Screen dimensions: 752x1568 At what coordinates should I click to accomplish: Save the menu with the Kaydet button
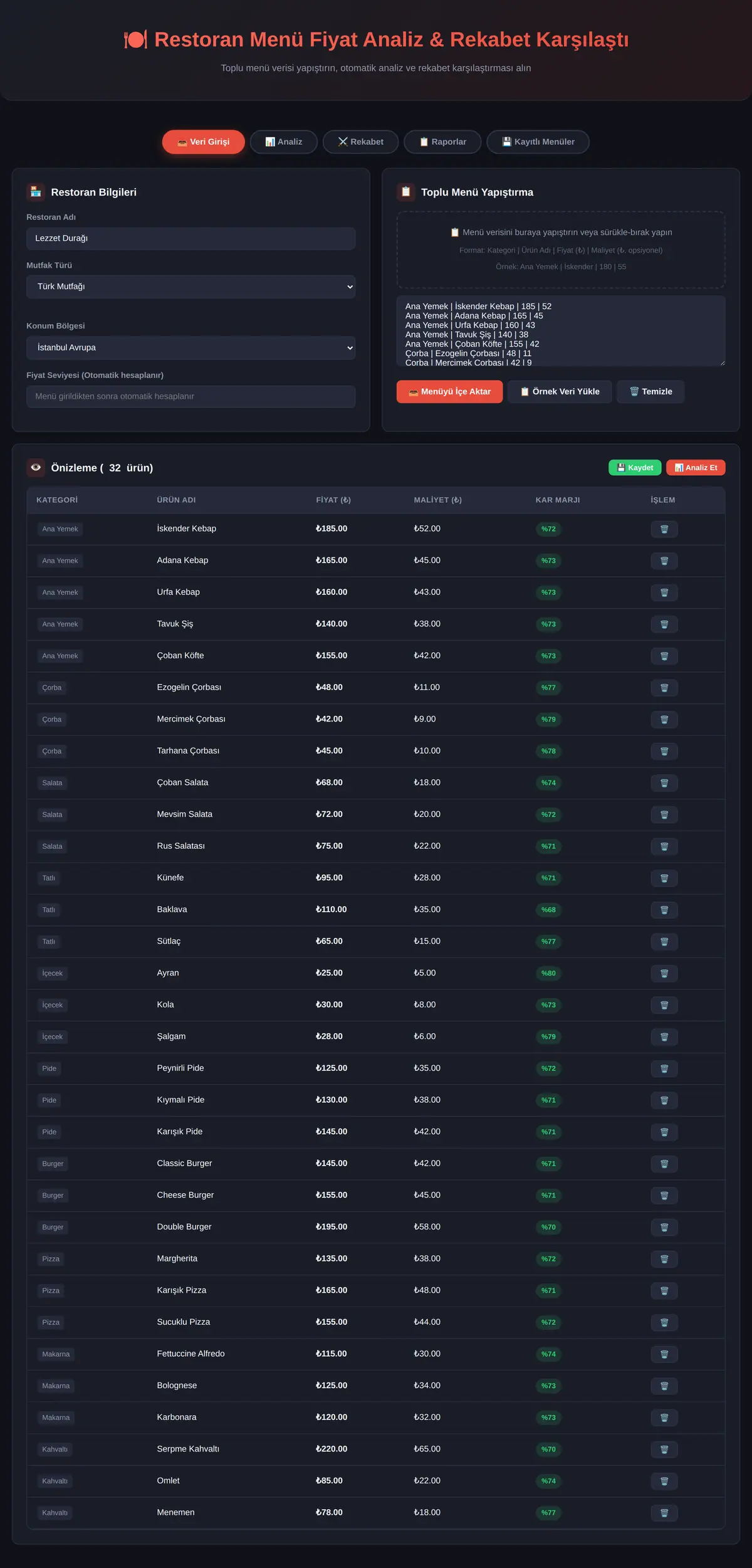(635, 468)
